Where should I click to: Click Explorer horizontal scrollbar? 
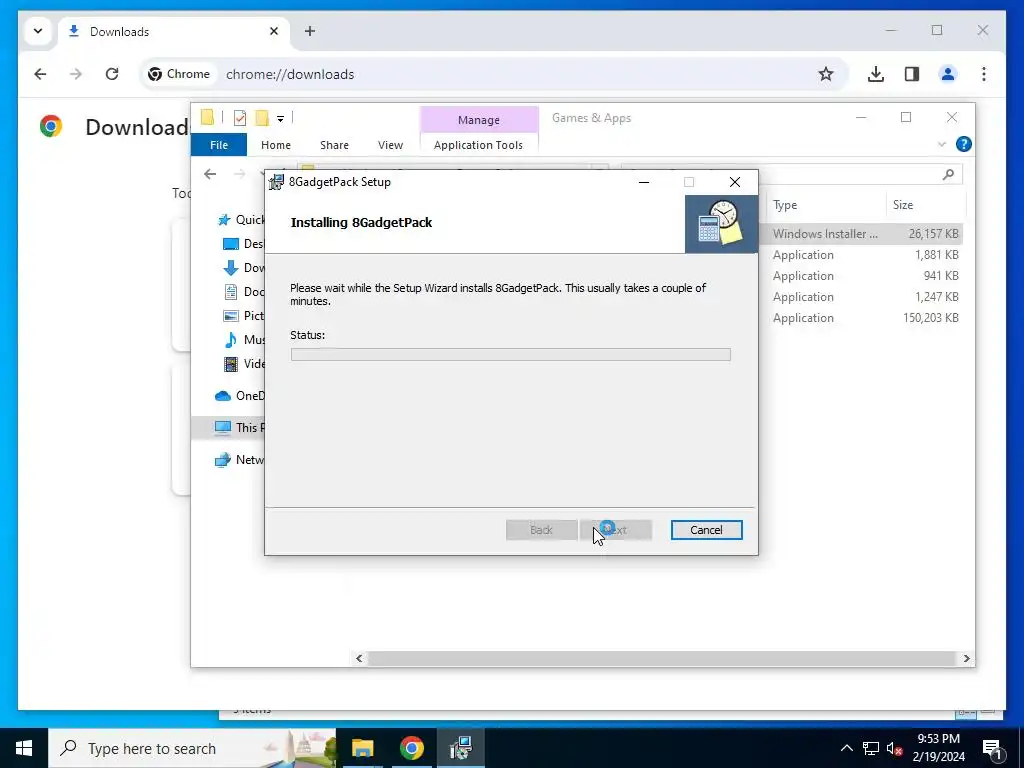(661, 658)
